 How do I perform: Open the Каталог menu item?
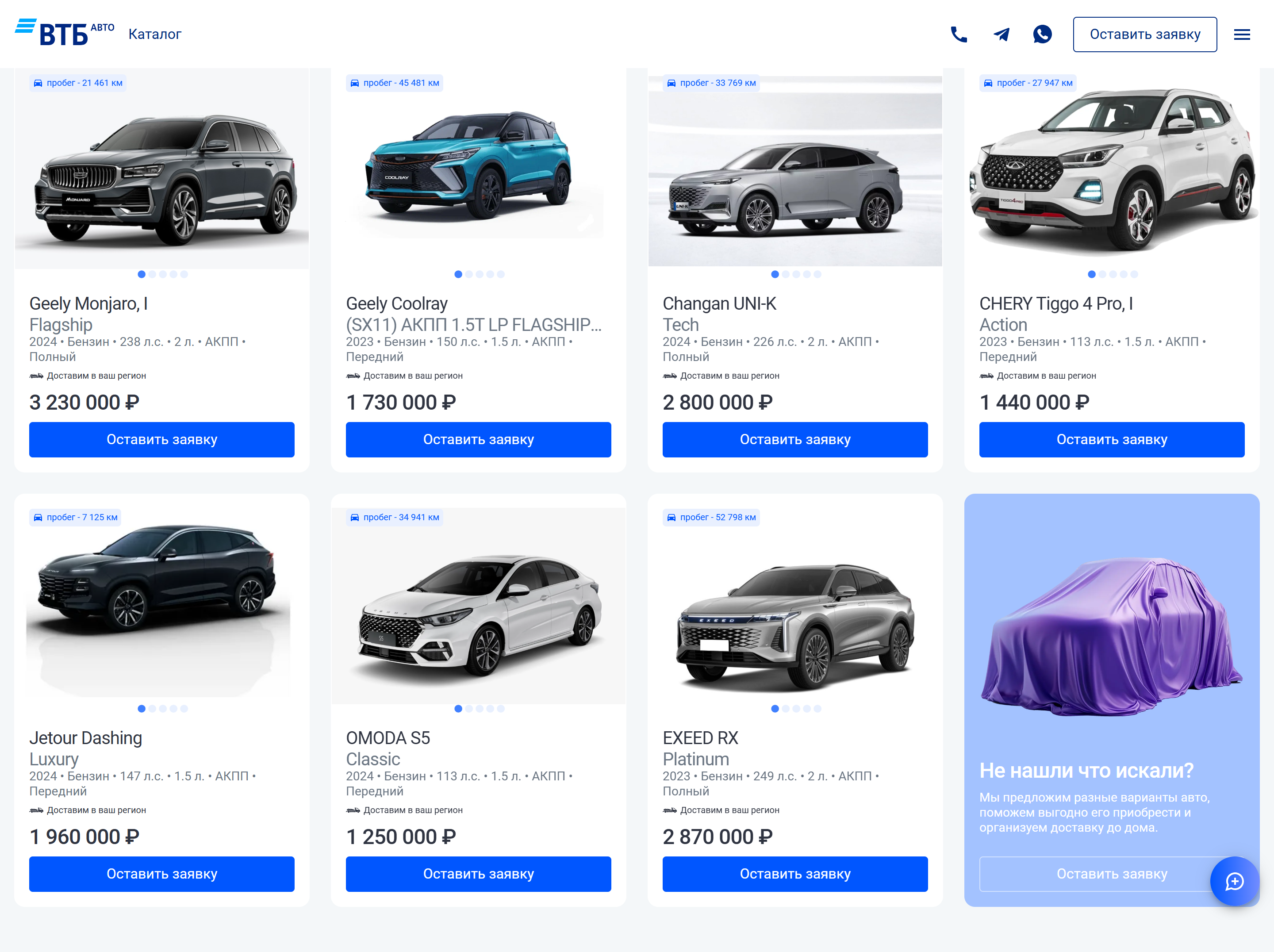[x=155, y=35]
